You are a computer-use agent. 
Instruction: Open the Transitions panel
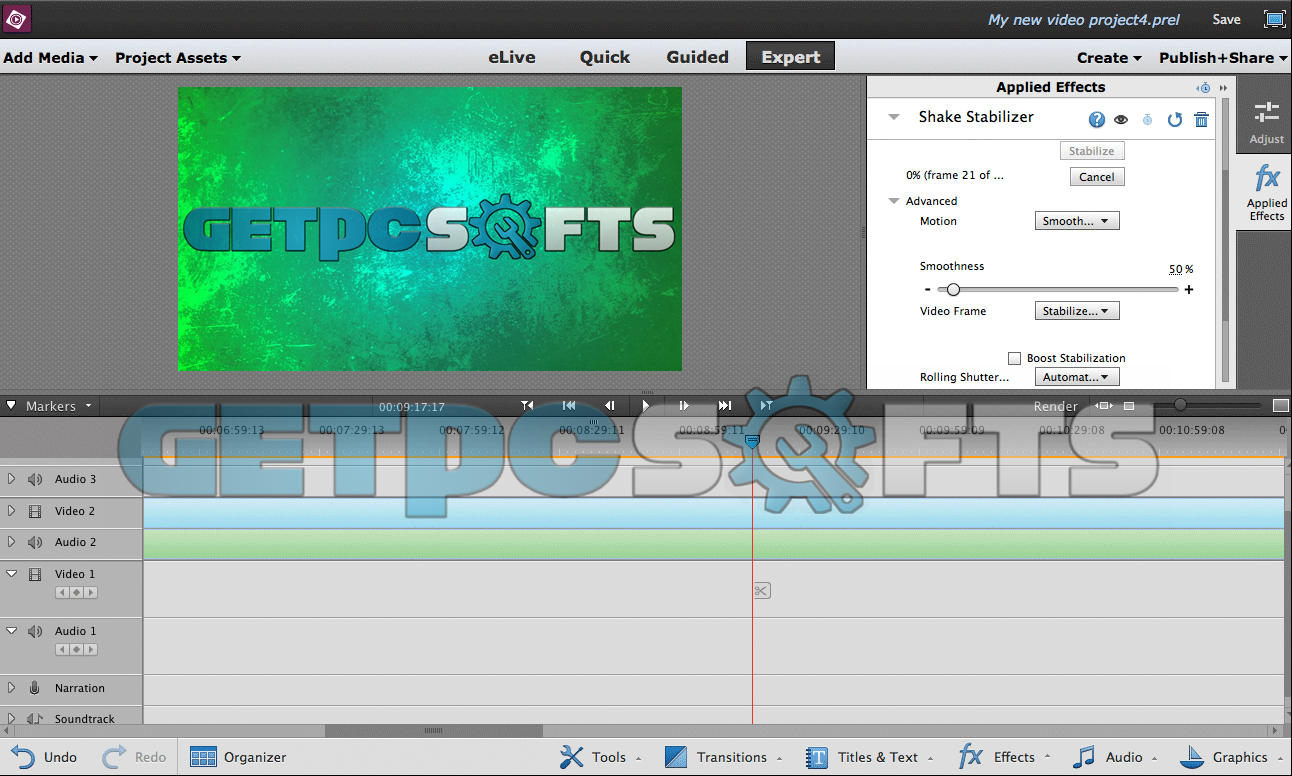click(x=723, y=757)
